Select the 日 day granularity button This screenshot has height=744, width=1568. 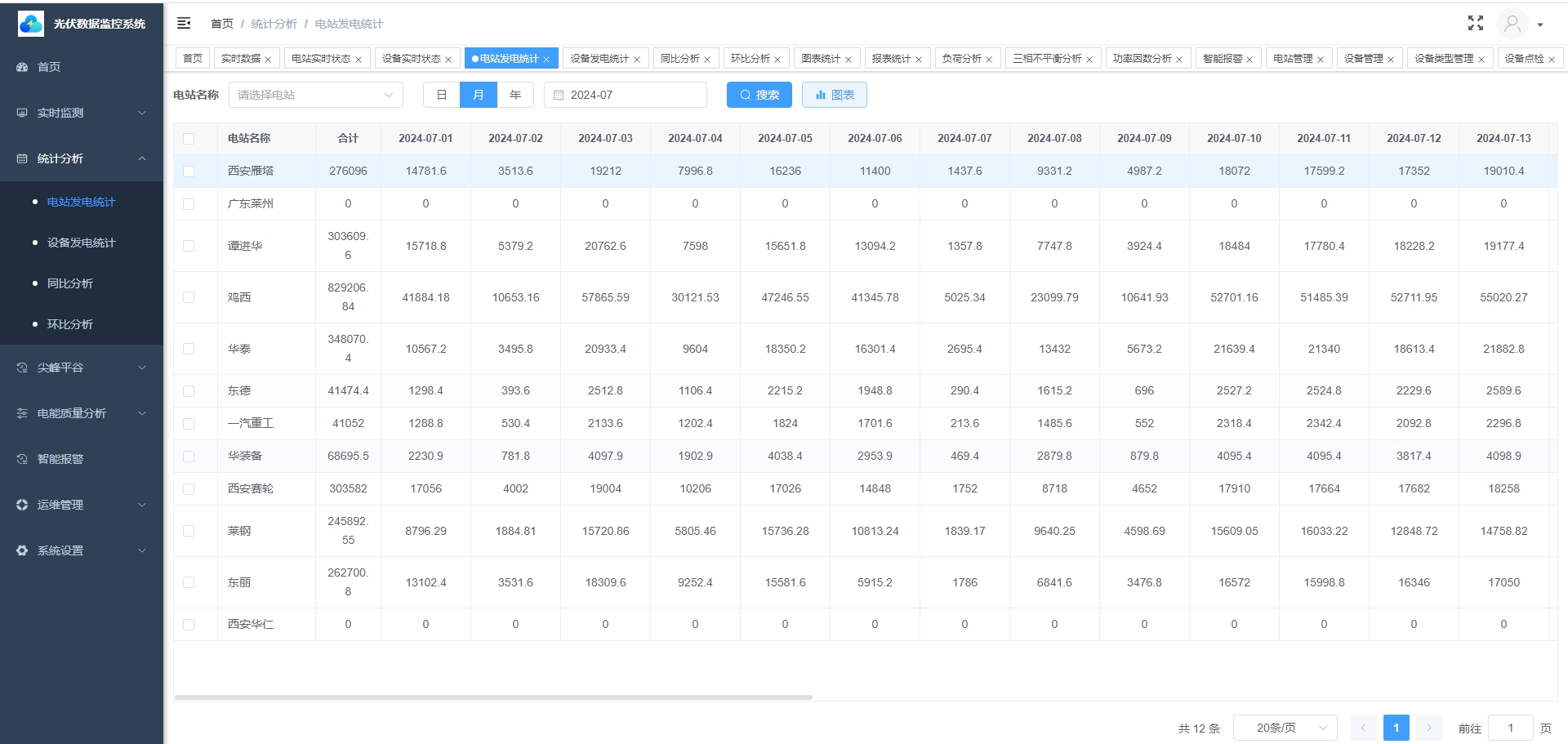(442, 95)
